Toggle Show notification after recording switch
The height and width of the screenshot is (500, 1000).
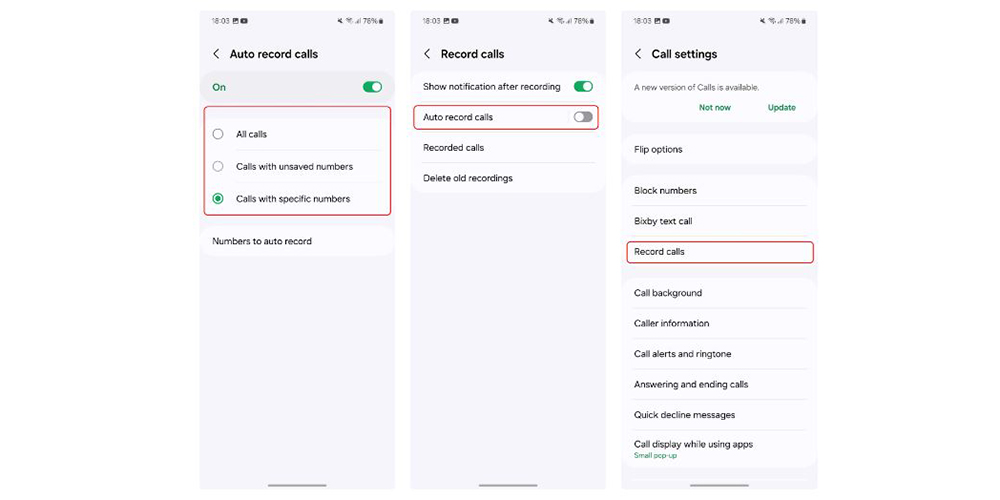click(x=583, y=87)
